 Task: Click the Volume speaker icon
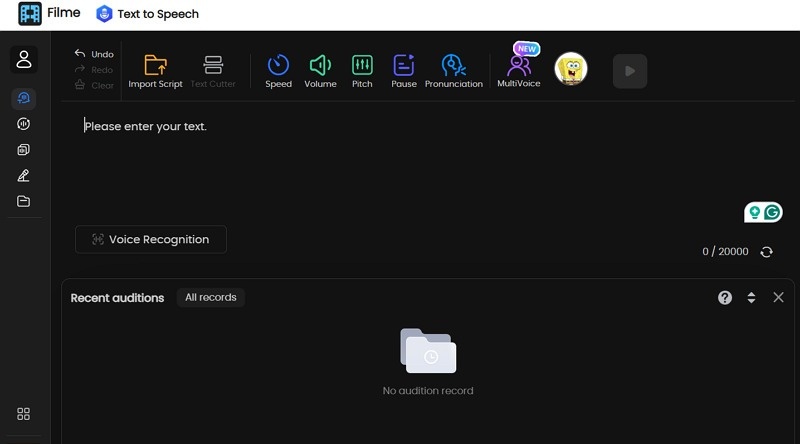(x=320, y=66)
